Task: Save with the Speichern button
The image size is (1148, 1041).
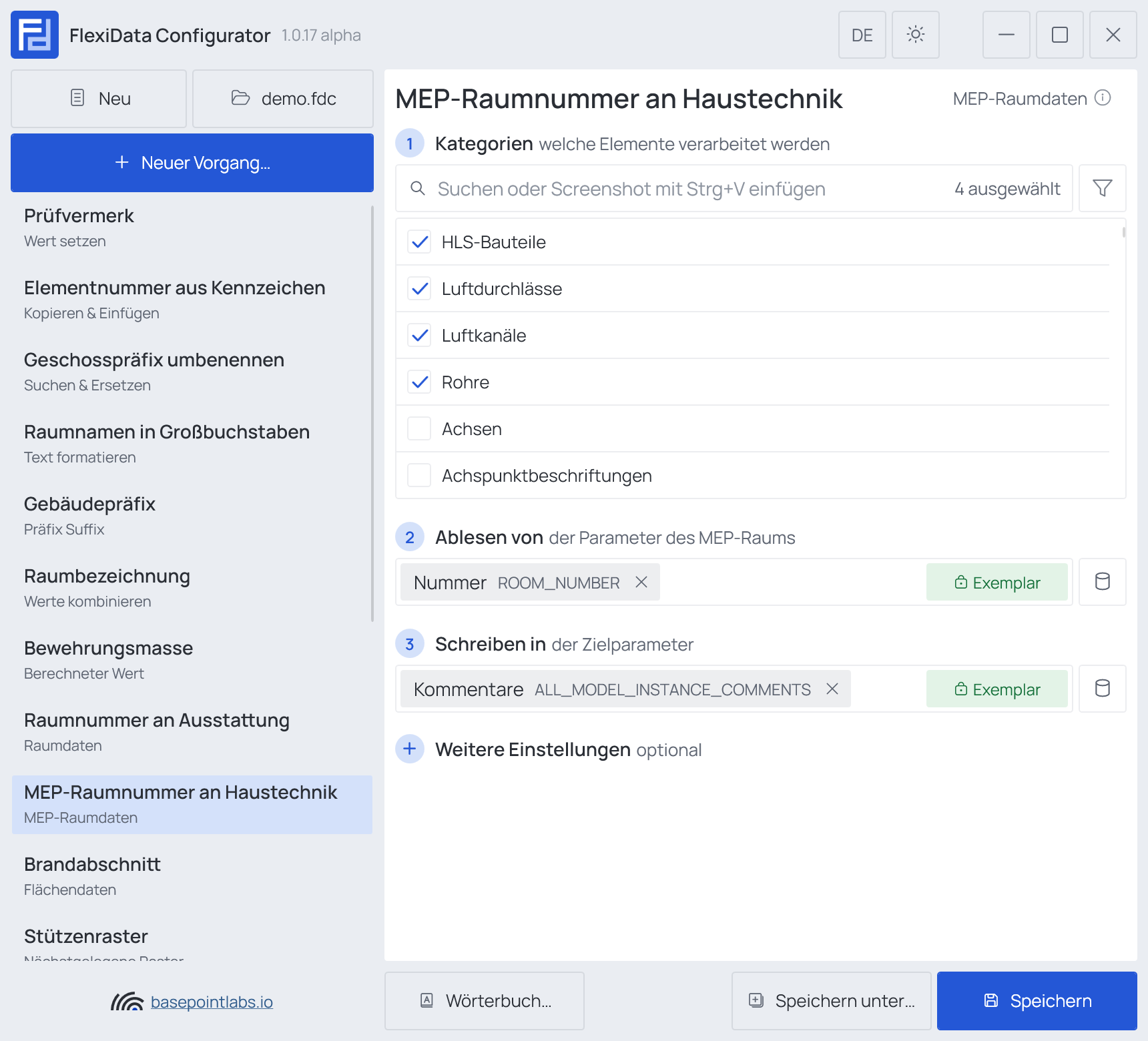Action: coord(1037,1001)
